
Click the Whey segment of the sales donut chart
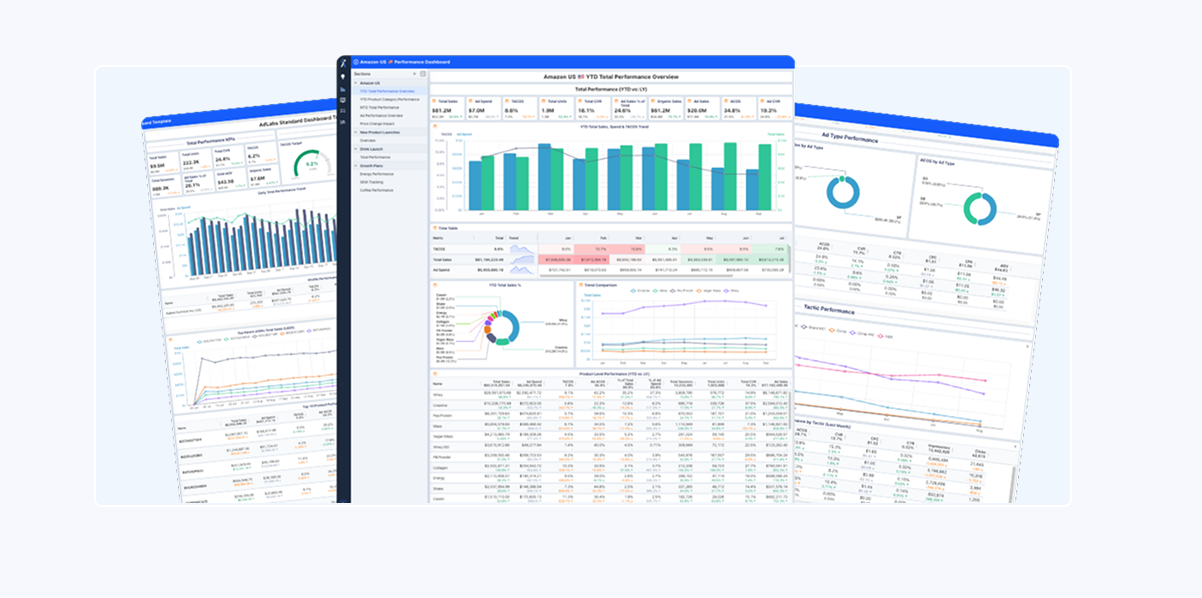tap(514, 326)
